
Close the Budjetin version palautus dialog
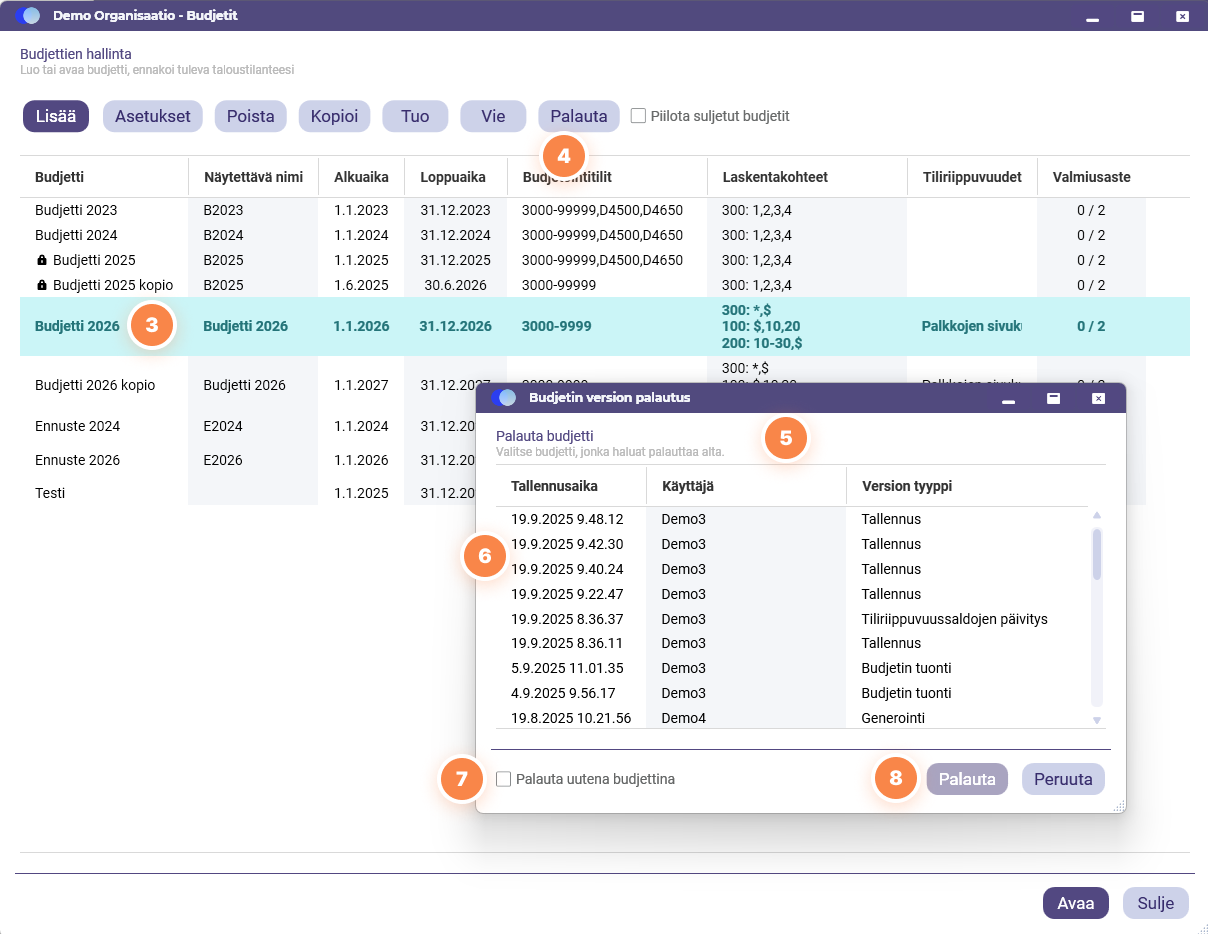coord(1098,398)
